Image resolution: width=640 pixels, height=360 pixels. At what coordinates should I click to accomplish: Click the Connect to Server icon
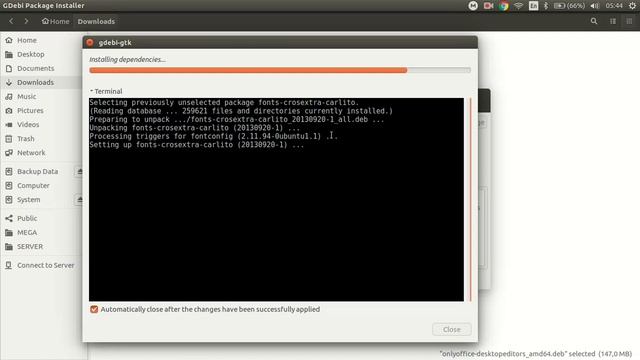pos(9,265)
